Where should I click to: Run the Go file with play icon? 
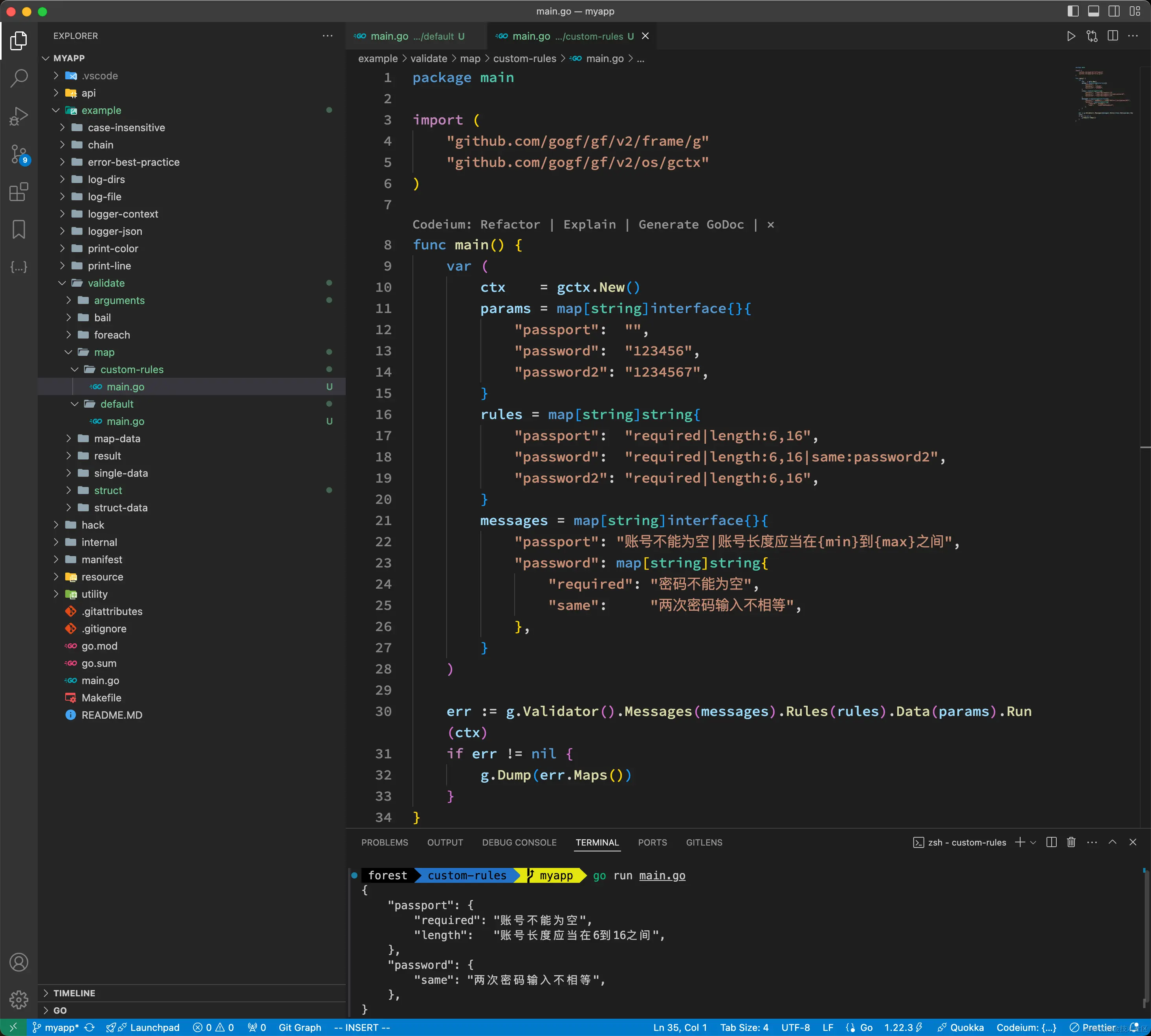point(1071,36)
